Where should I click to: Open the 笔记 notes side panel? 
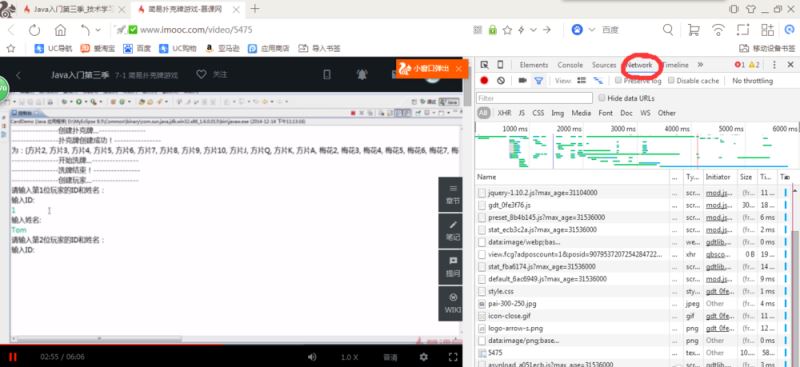(452, 231)
